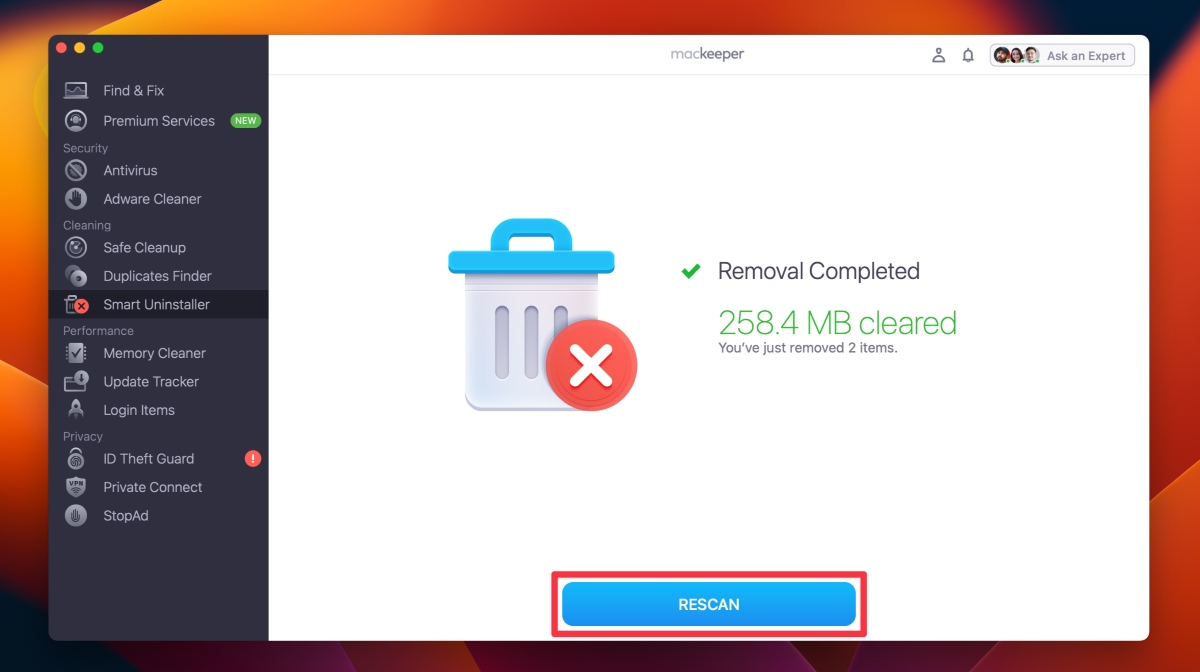
Task: Open the user account profile icon
Action: pyautogui.click(x=938, y=56)
